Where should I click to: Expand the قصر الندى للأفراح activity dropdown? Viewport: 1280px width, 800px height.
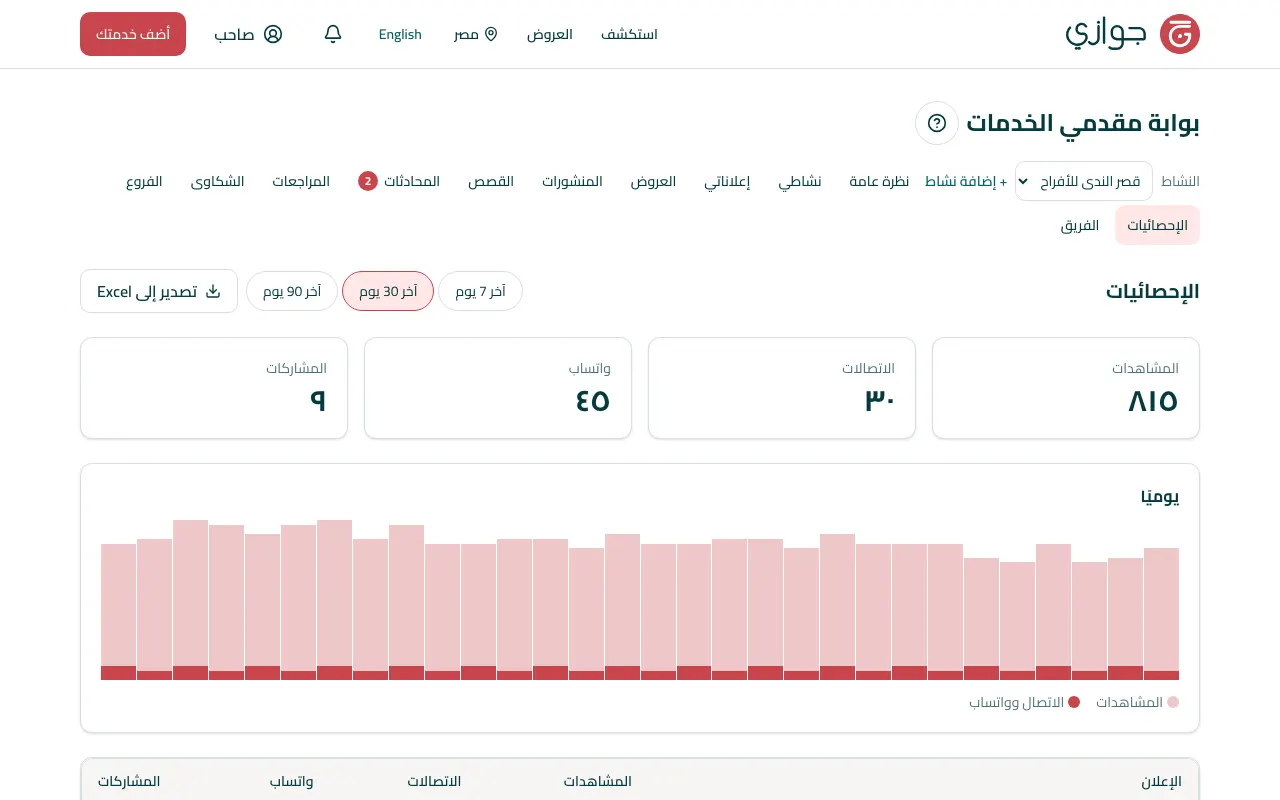coord(1084,181)
